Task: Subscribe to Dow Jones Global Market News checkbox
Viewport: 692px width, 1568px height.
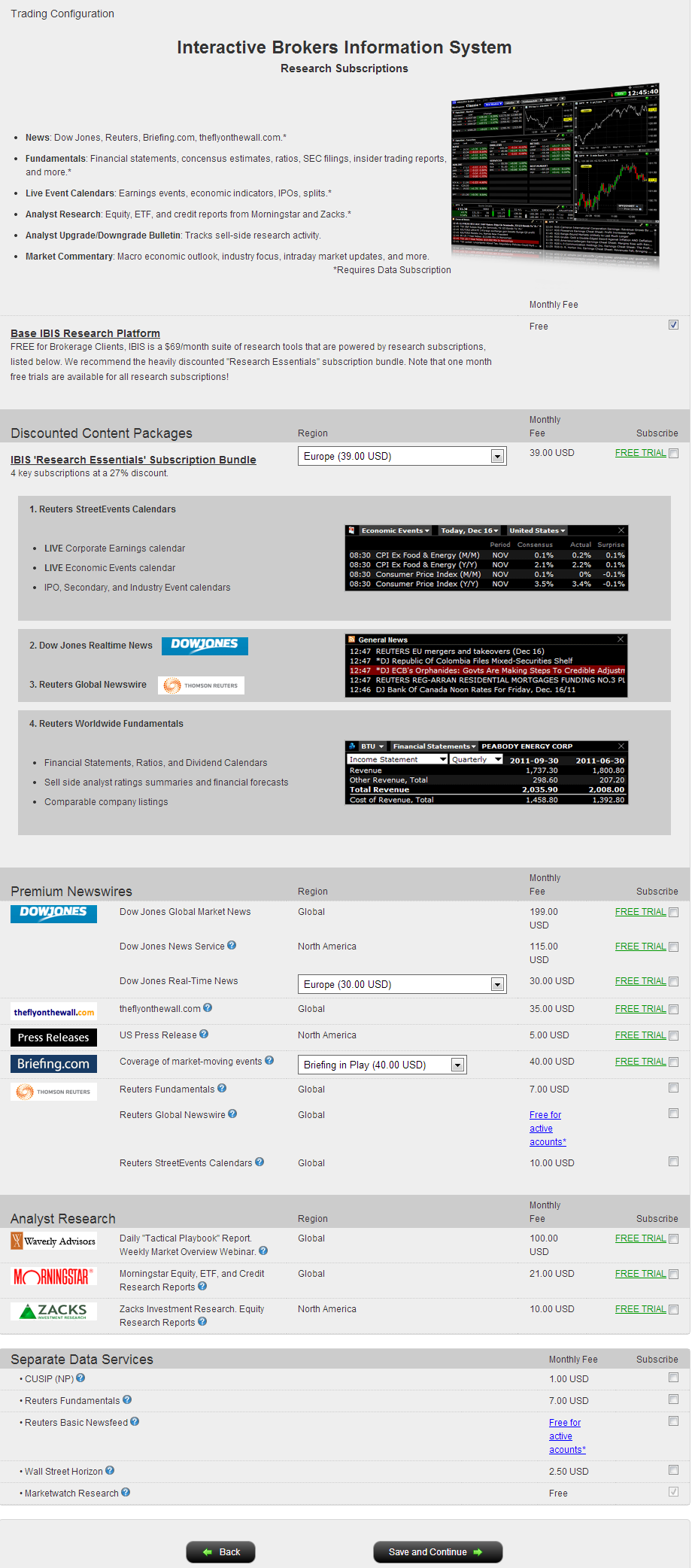Action: coord(674,913)
